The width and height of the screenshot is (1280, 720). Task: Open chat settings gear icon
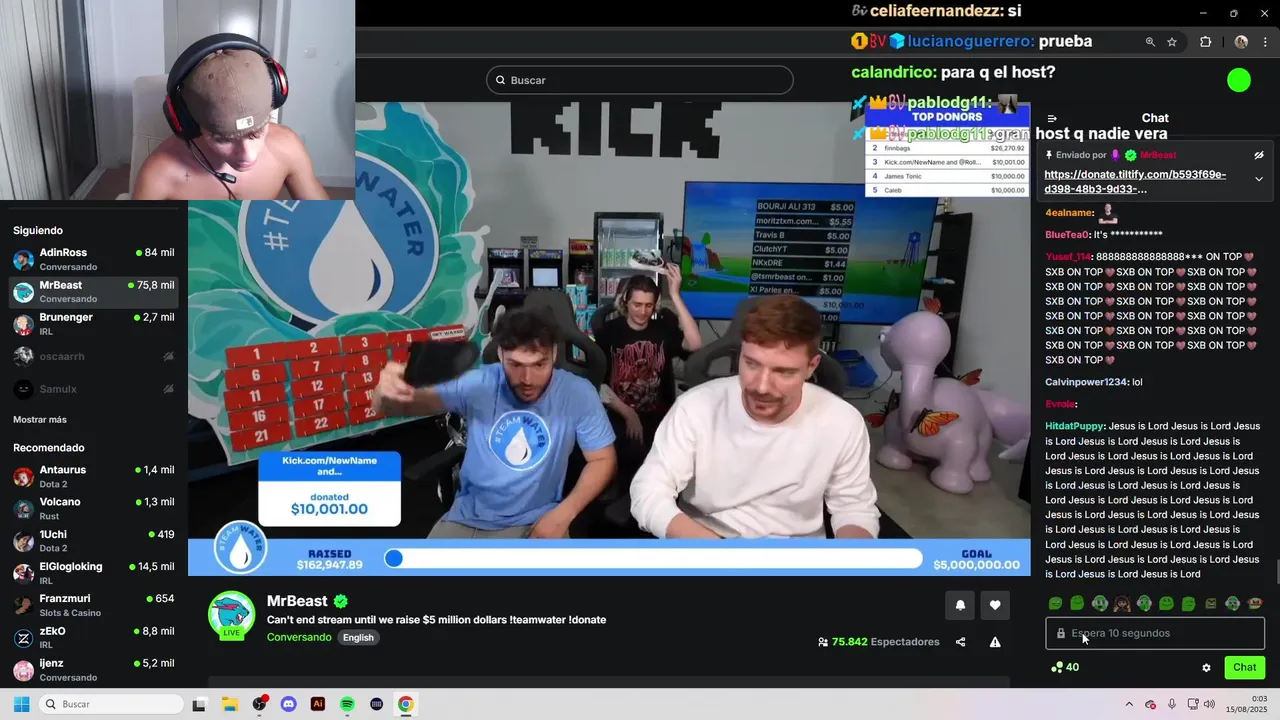1206,667
